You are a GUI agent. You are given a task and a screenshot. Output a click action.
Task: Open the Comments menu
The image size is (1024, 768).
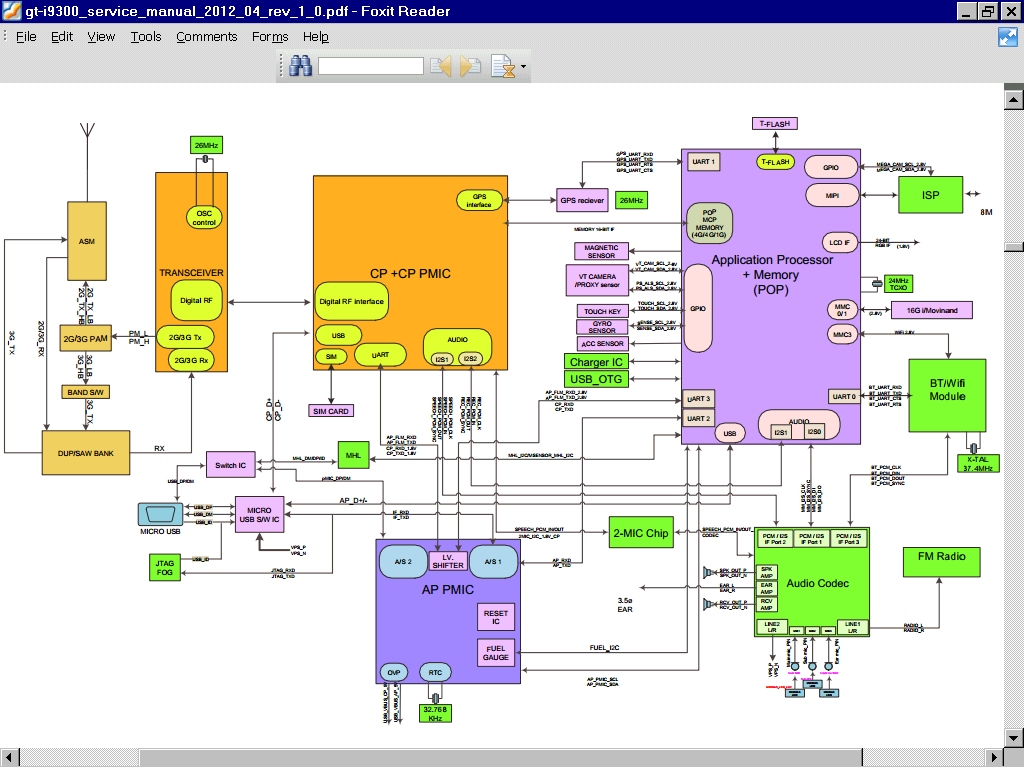point(206,37)
